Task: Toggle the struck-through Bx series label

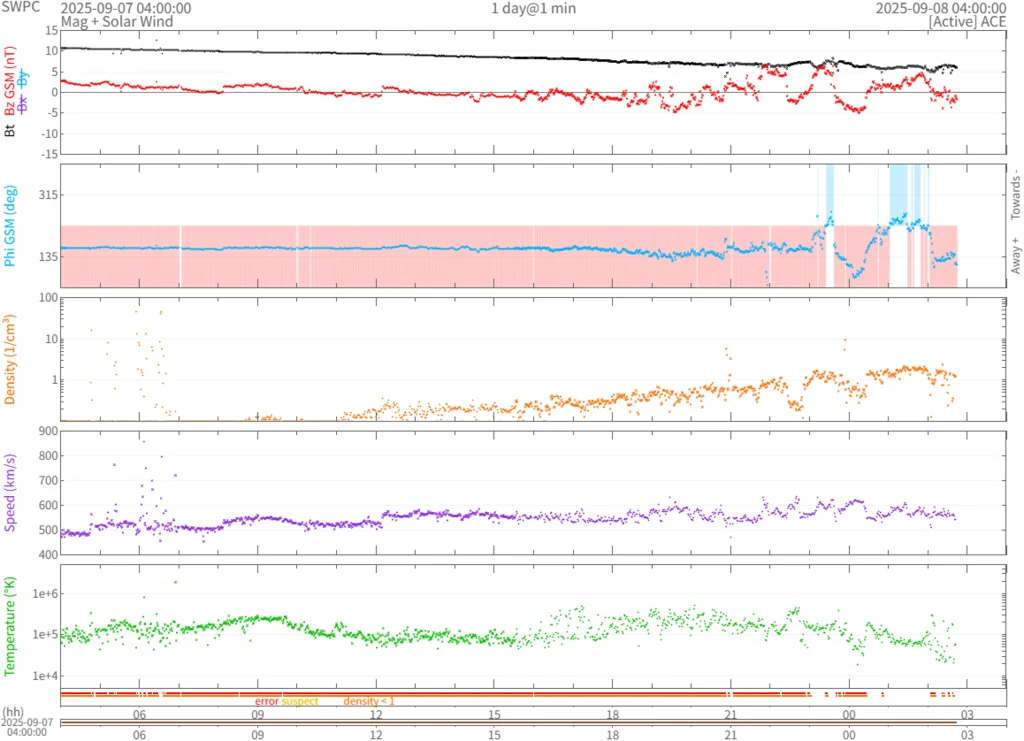Action: click(x=23, y=103)
